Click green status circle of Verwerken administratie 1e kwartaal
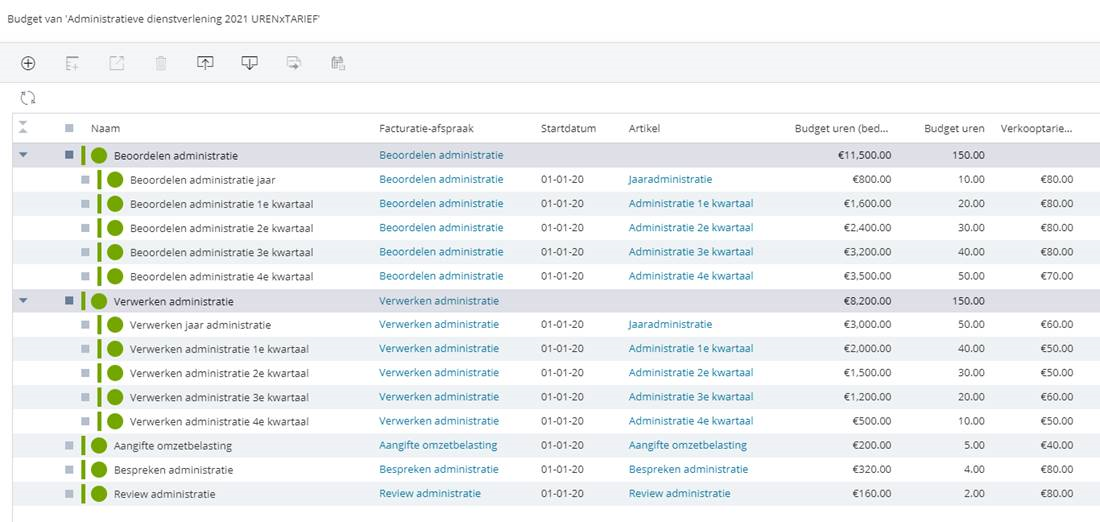 115,349
